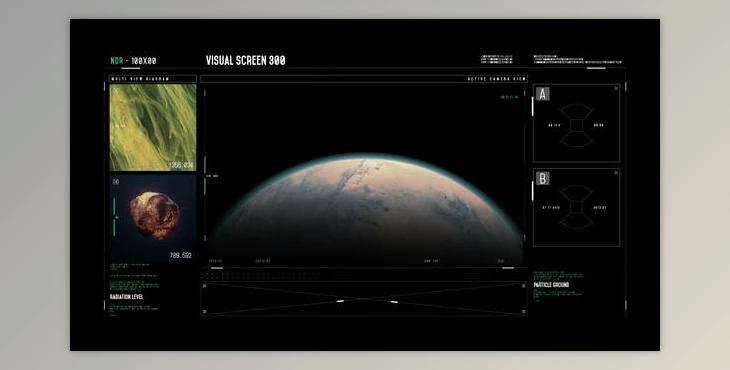Click the small corner icon in panel B

click(x=616, y=173)
